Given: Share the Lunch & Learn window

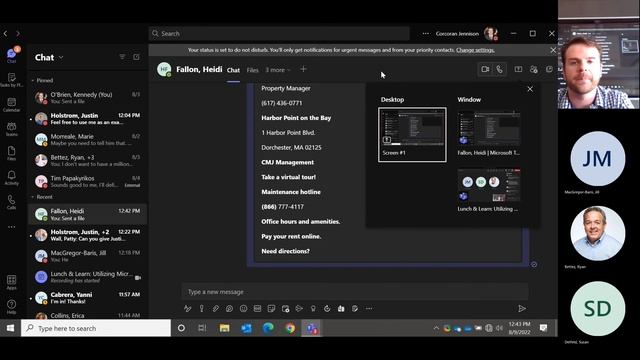Looking at the screenshot, I should point(489,190).
